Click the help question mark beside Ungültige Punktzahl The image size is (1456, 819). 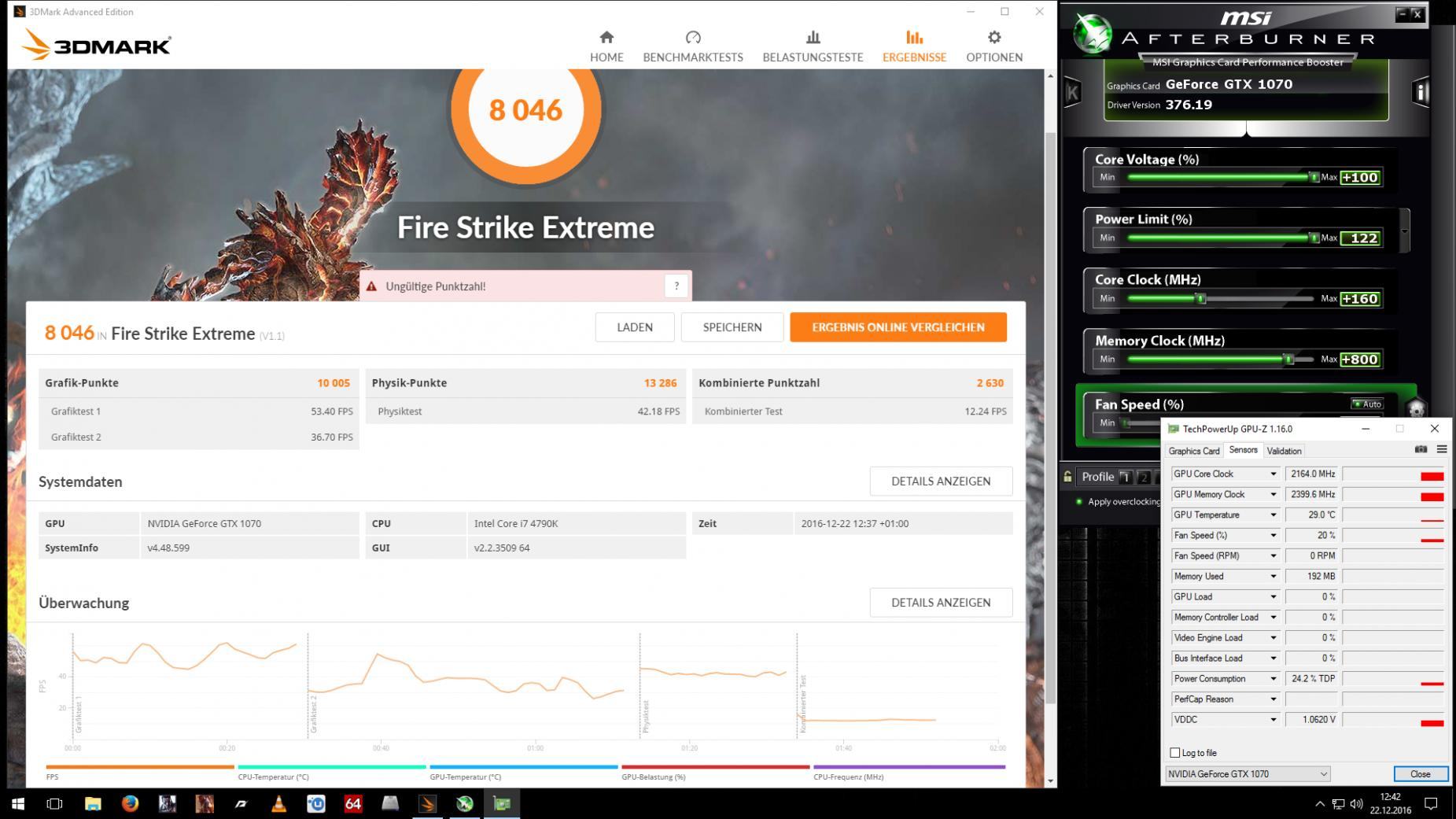(676, 286)
